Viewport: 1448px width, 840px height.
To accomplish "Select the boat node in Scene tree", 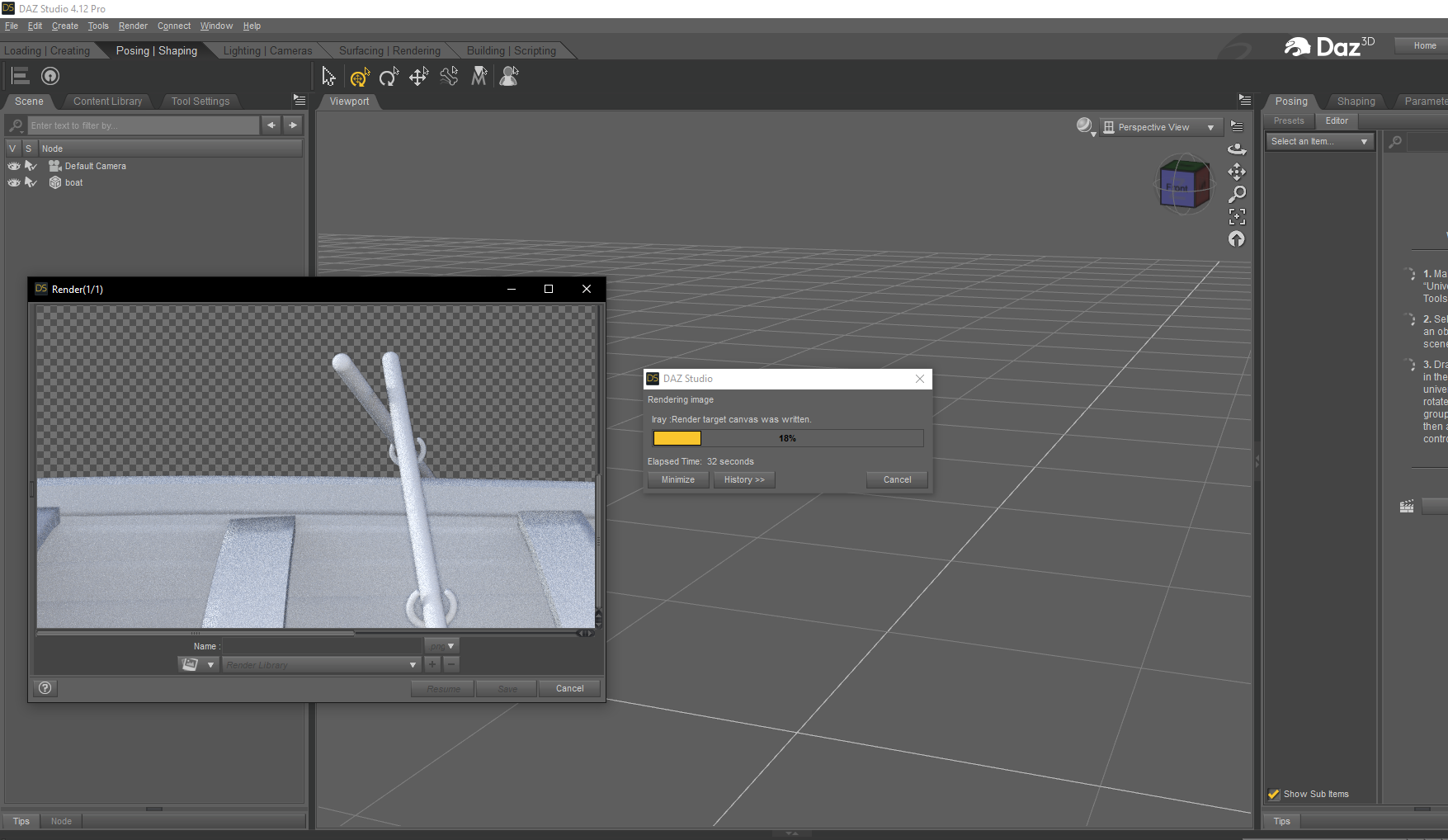I will tap(74, 183).
